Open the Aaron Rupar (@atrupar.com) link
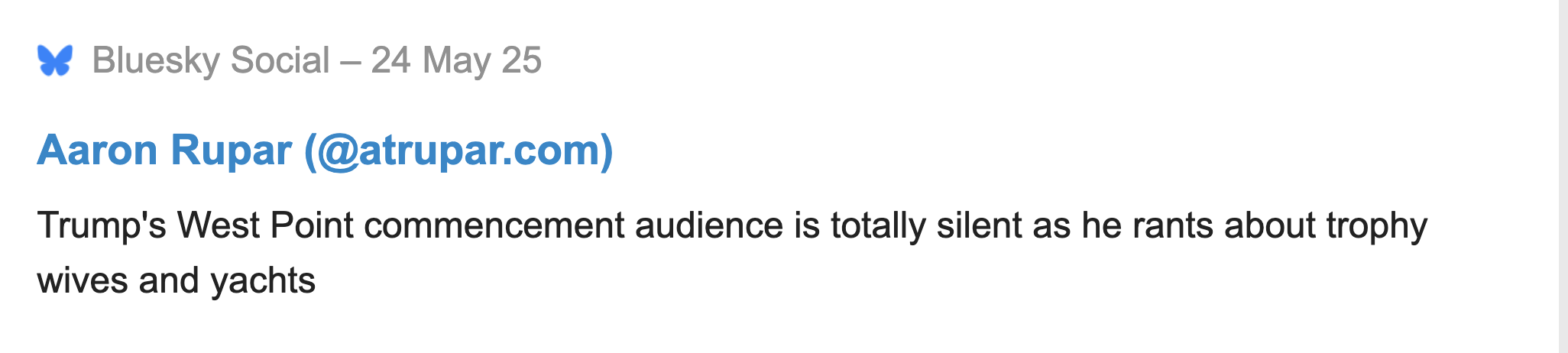Screen dimensions: 1568x353 click(x=325, y=150)
